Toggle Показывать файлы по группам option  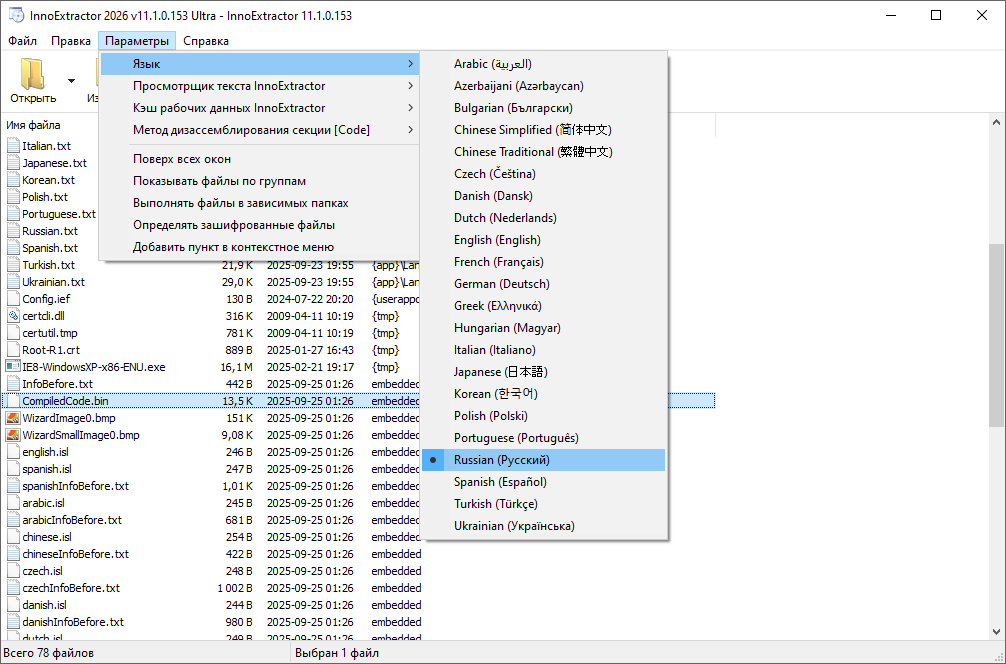tap(219, 181)
